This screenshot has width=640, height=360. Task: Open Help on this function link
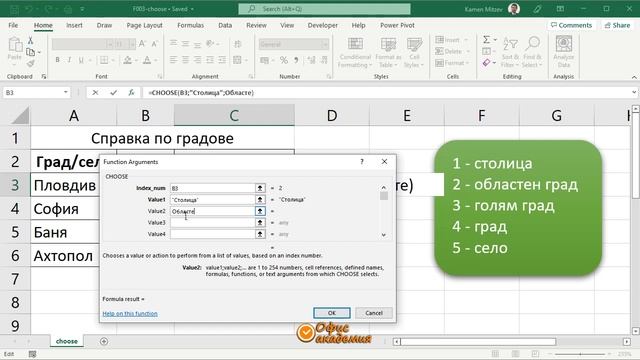pyautogui.click(x=130, y=313)
